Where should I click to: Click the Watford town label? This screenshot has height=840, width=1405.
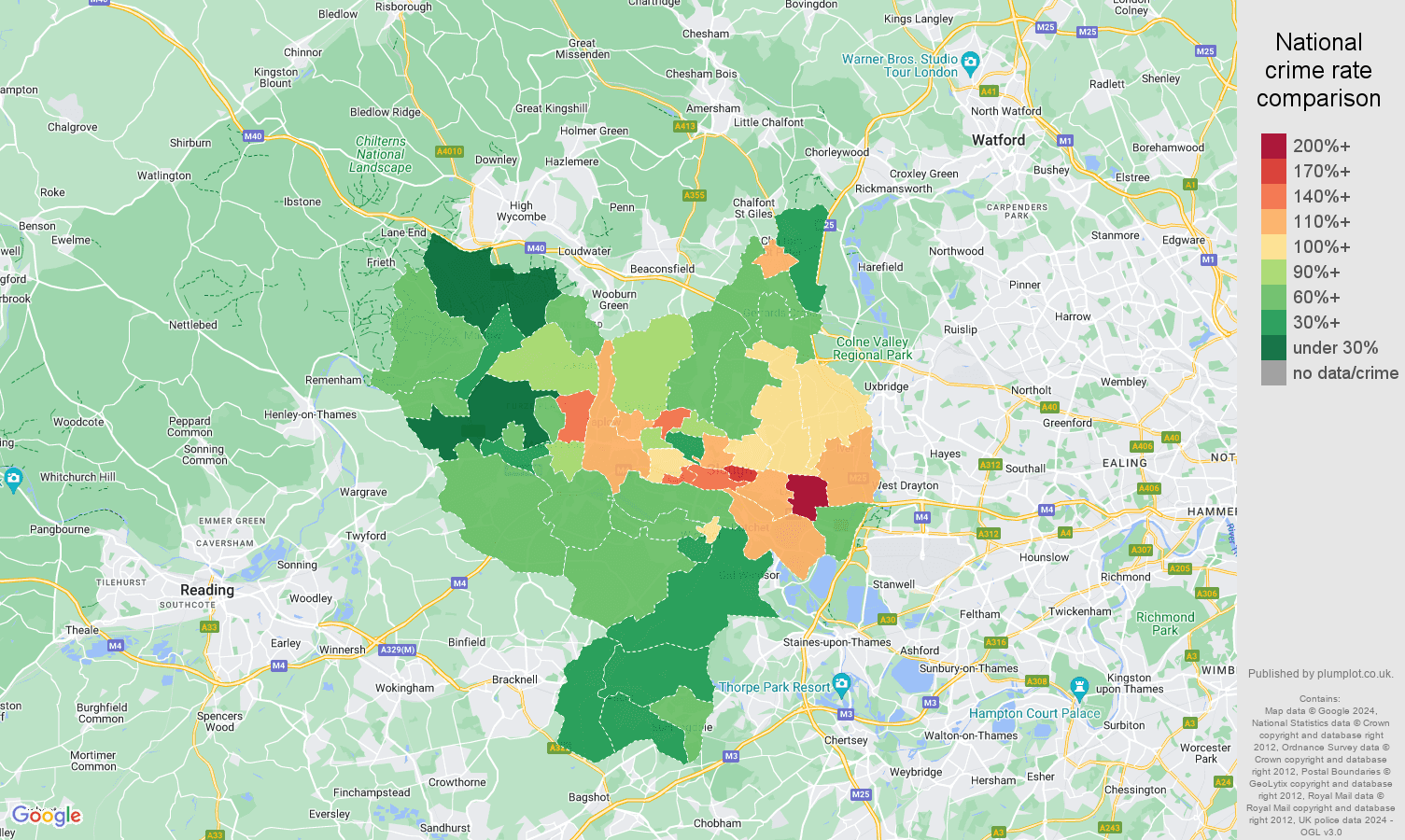(998, 140)
